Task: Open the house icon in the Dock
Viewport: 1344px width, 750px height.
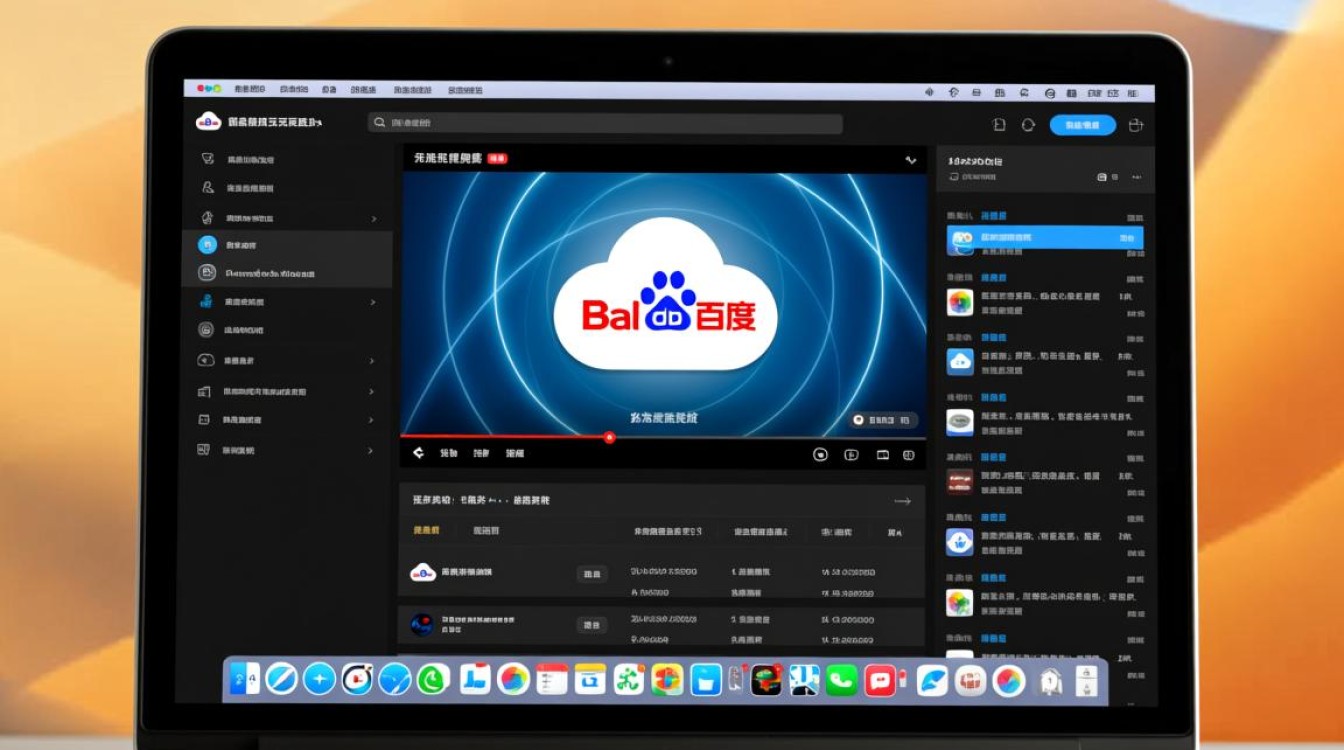Action: (x=1050, y=681)
